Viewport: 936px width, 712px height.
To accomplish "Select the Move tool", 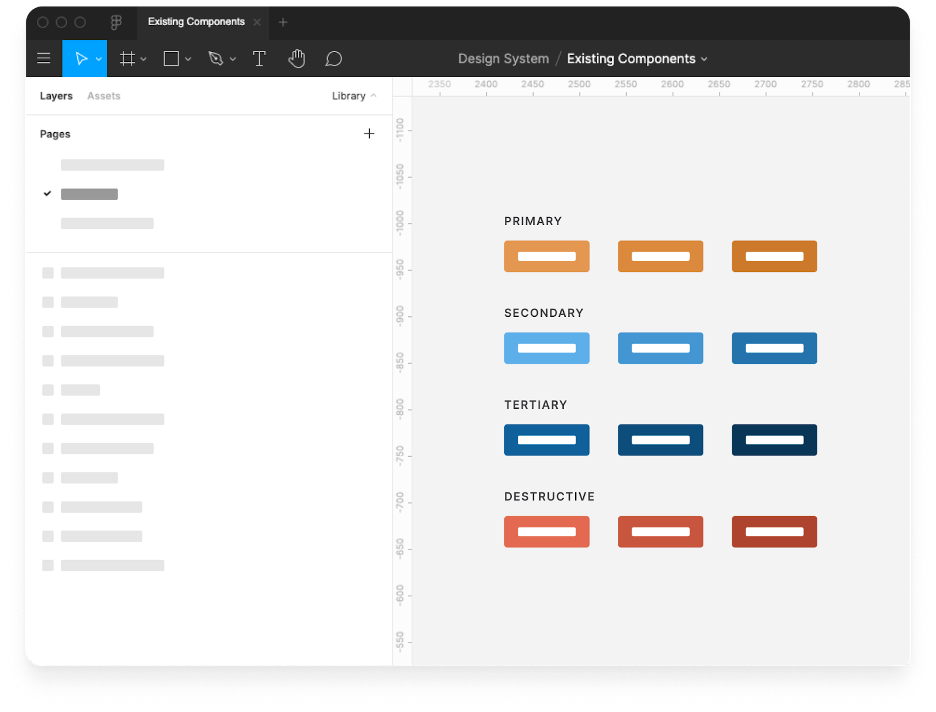I will pyautogui.click(x=80, y=59).
